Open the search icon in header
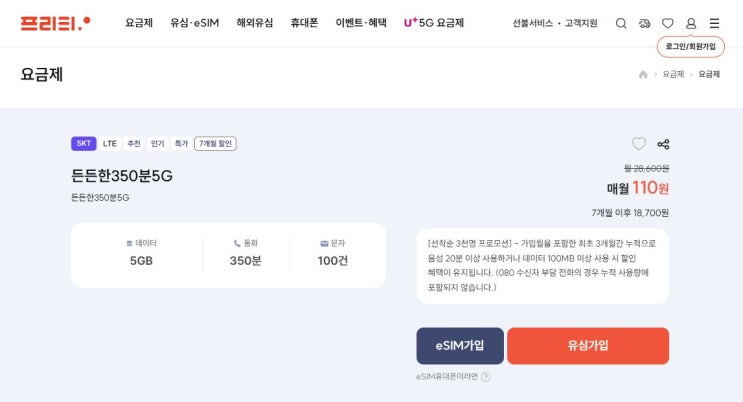Image resolution: width=743 pixels, height=402 pixels. 621,23
